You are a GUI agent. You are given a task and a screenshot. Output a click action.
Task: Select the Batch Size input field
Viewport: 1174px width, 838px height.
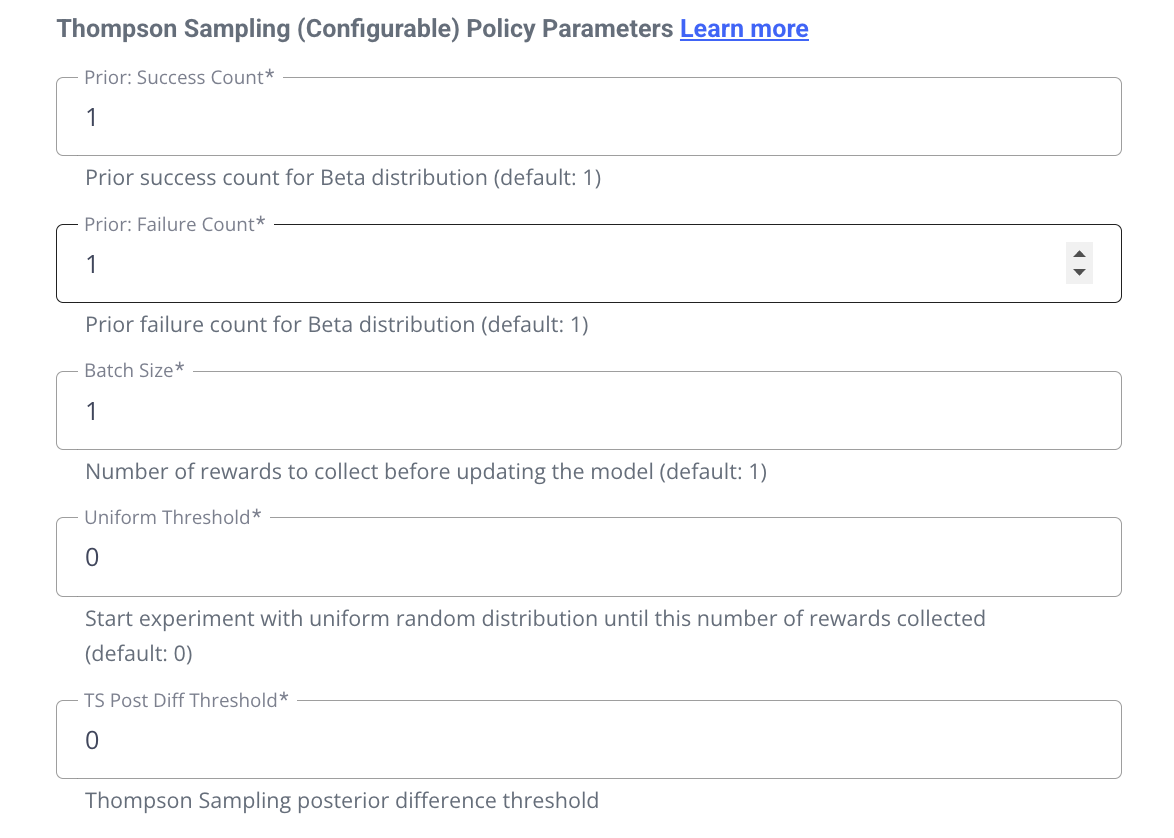tap(588, 411)
